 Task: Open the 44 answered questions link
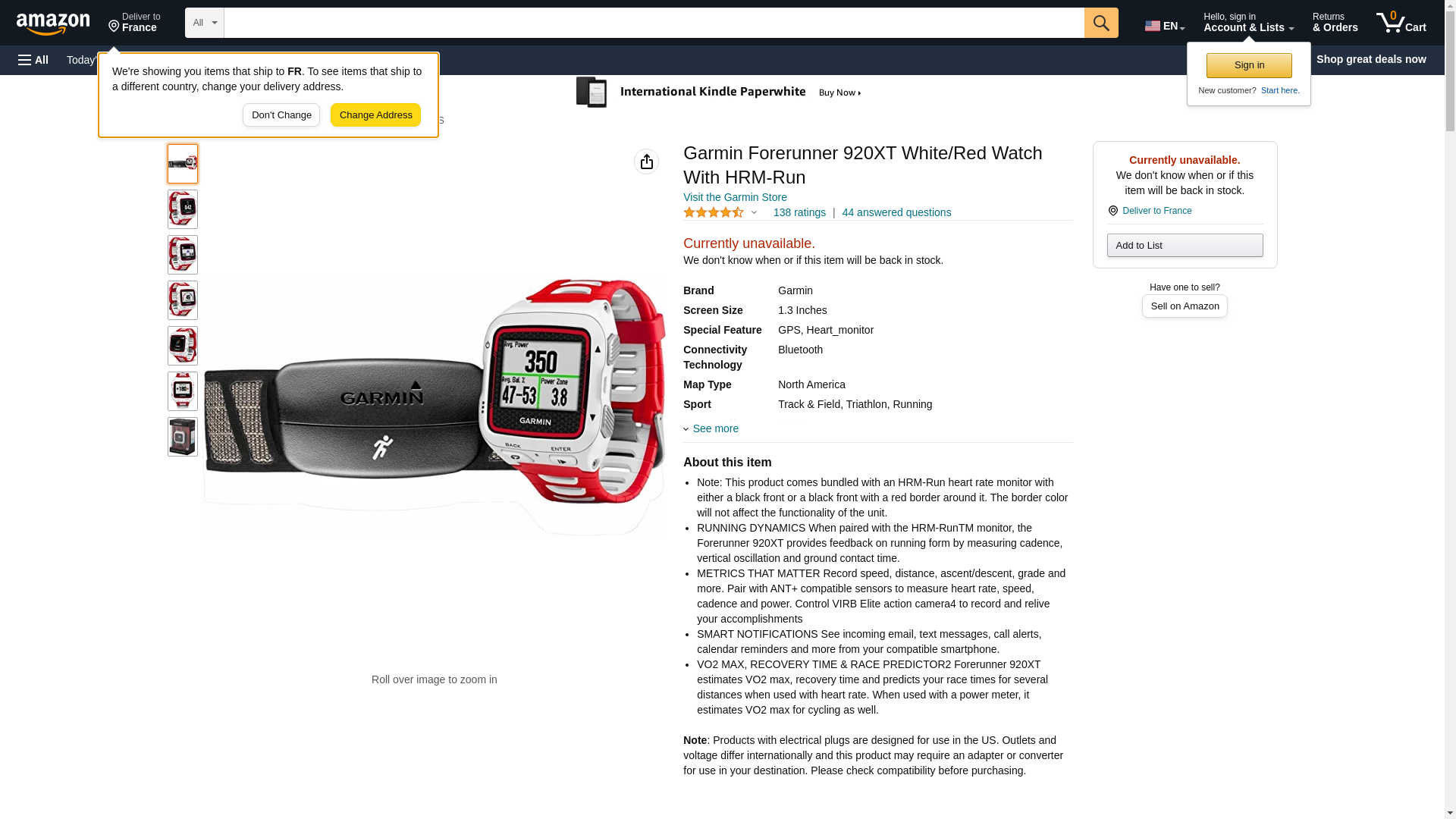[896, 212]
